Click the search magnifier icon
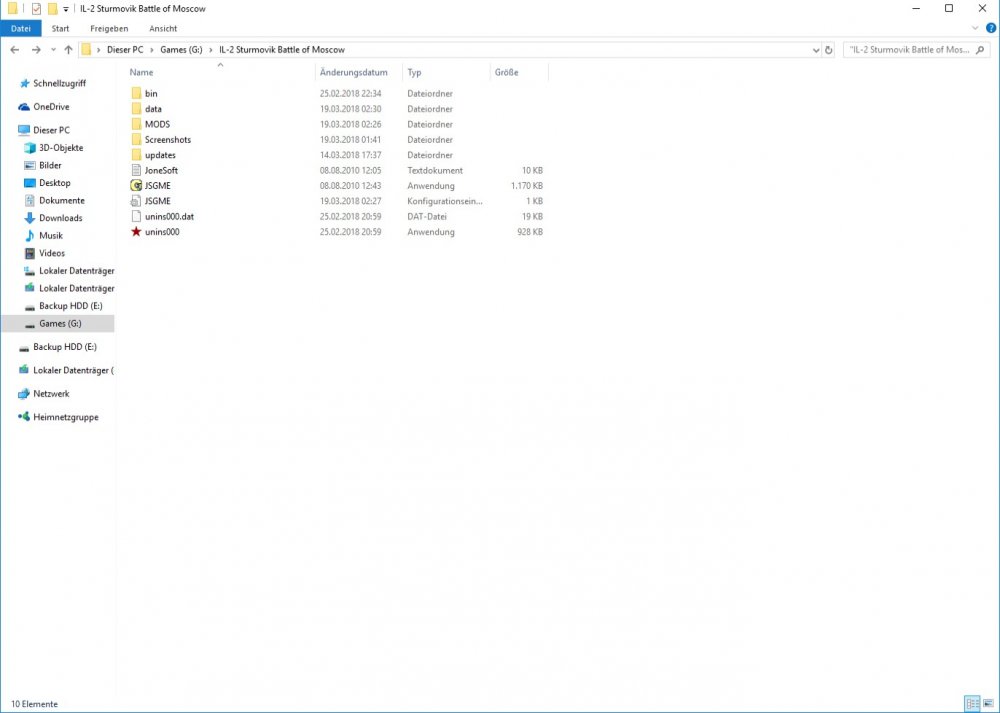This screenshot has width=1000, height=713. [980, 50]
